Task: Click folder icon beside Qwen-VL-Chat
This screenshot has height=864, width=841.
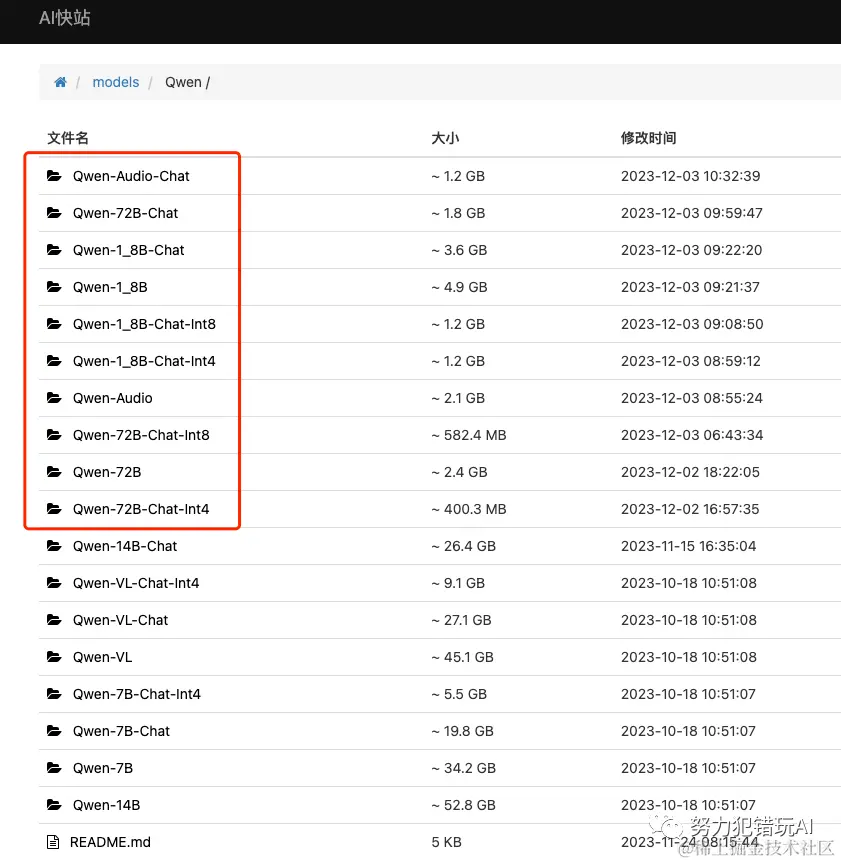Action: 54,620
